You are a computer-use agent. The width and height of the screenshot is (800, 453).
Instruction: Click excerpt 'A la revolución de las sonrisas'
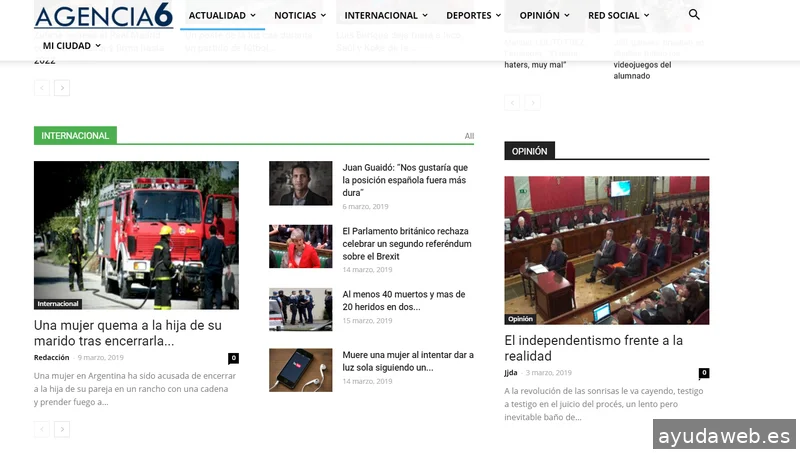coord(604,404)
